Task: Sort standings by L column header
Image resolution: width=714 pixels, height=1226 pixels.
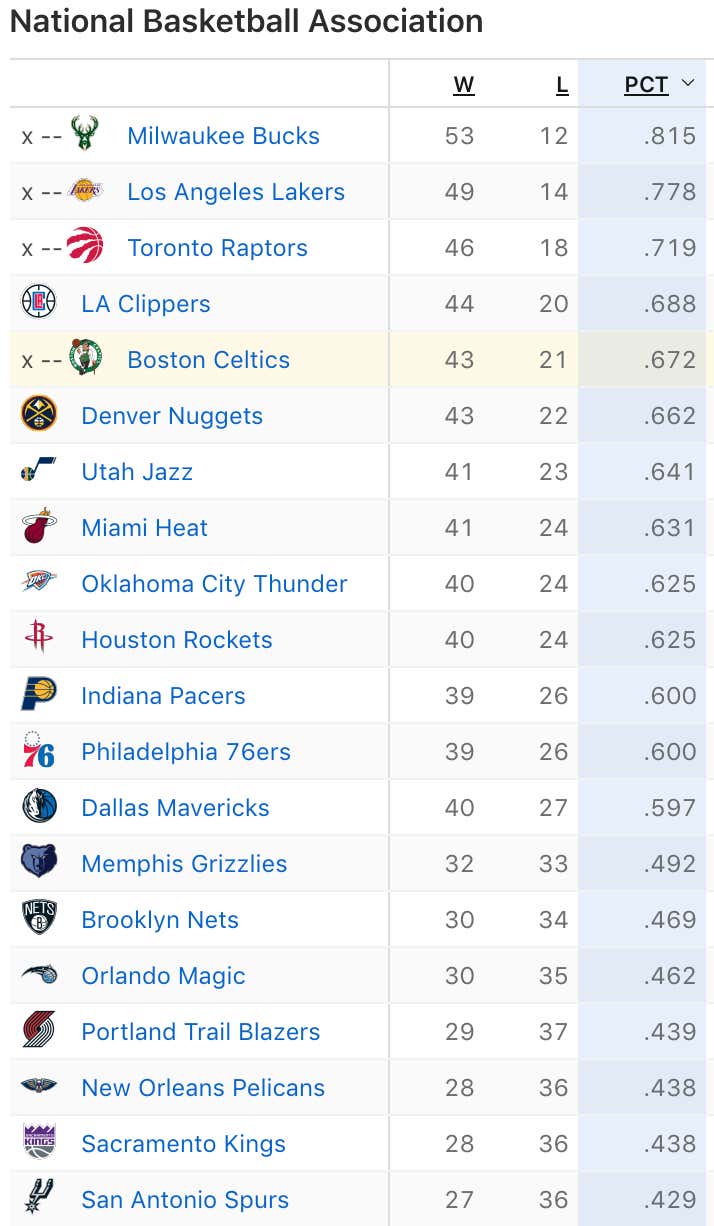Action: (x=562, y=85)
